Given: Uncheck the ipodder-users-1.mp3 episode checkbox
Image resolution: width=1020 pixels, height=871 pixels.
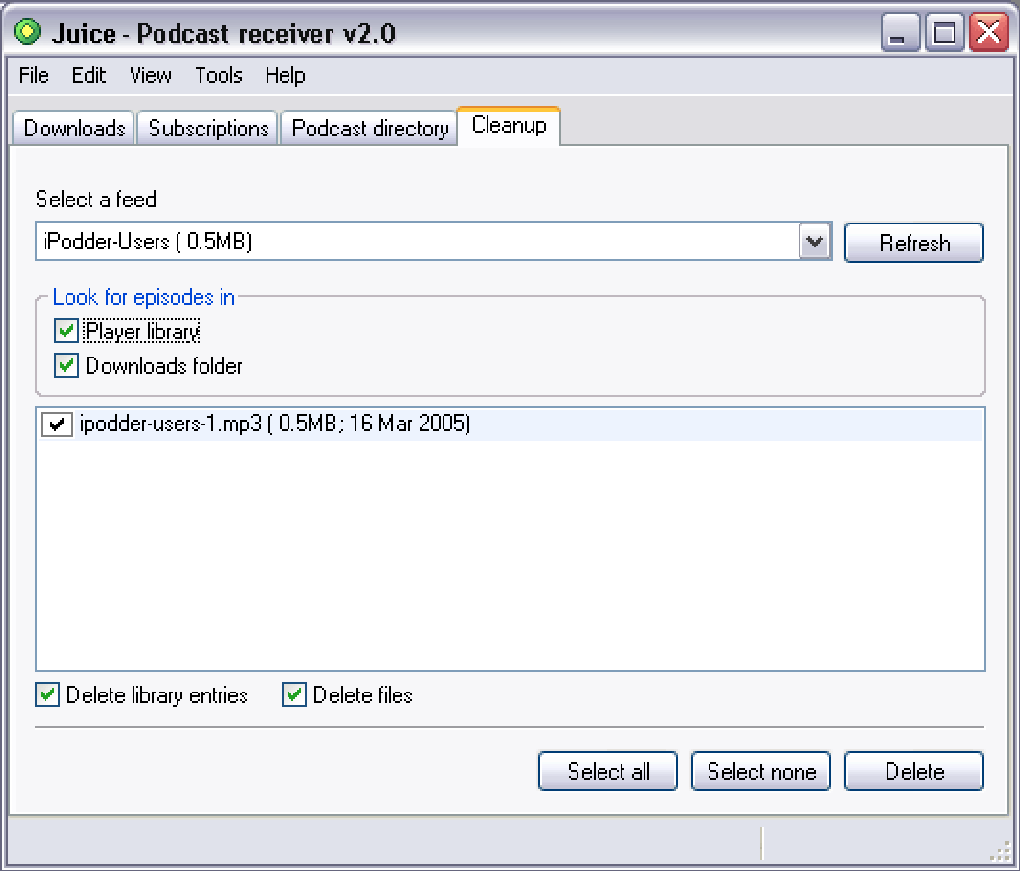Looking at the screenshot, I should (54, 425).
